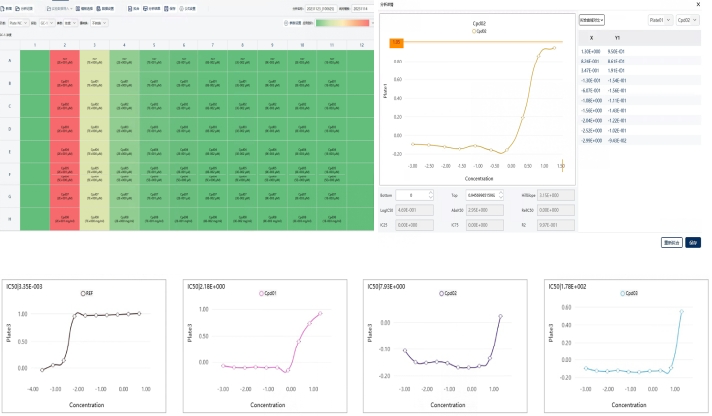Click the blue Save button
Viewport: 712px width, 416px height.
(693, 242)
